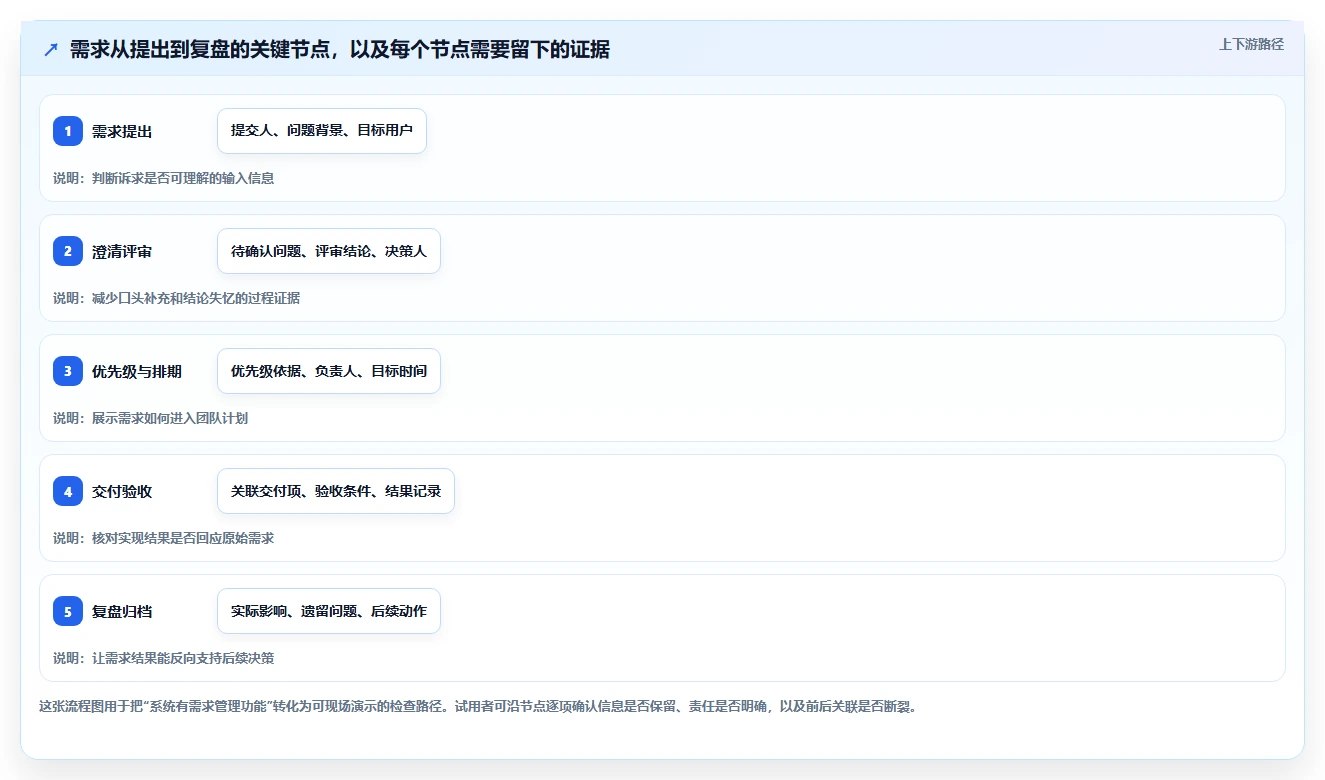Click the 上下游路径 label in the header

[1251, 44]
